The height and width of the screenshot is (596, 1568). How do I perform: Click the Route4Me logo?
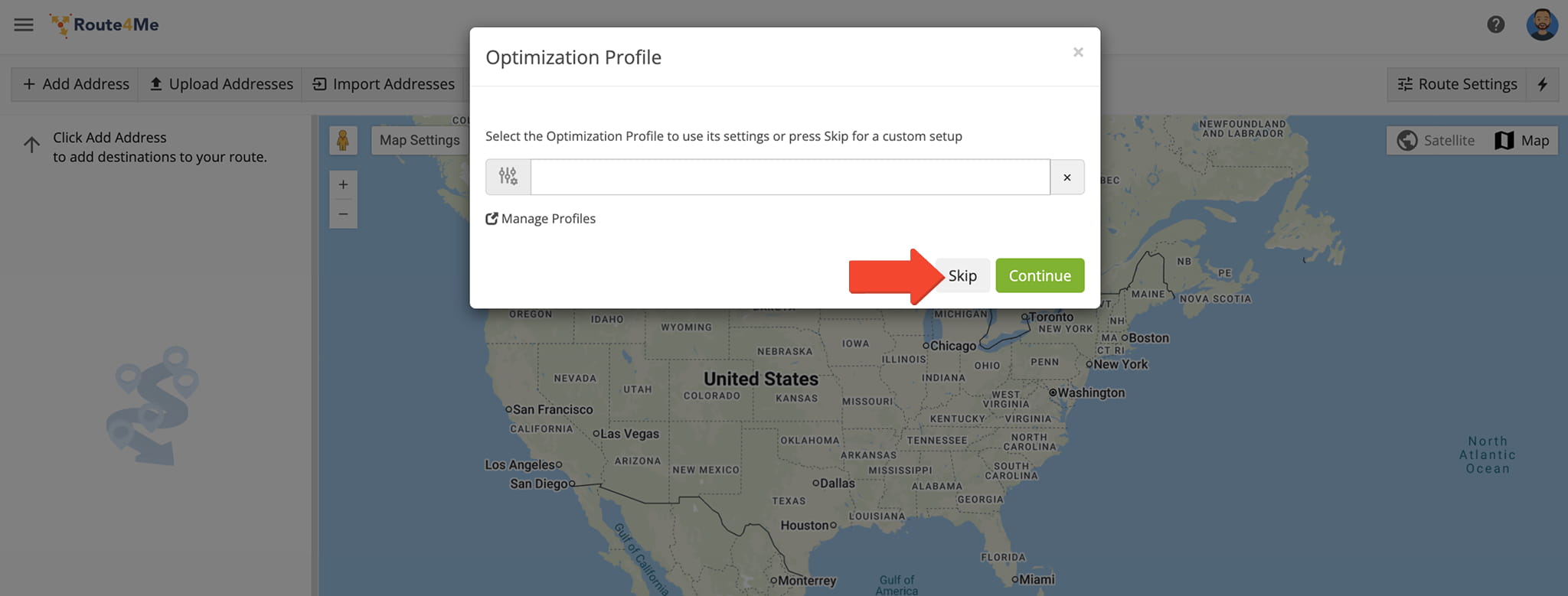(x=104, y=25)
